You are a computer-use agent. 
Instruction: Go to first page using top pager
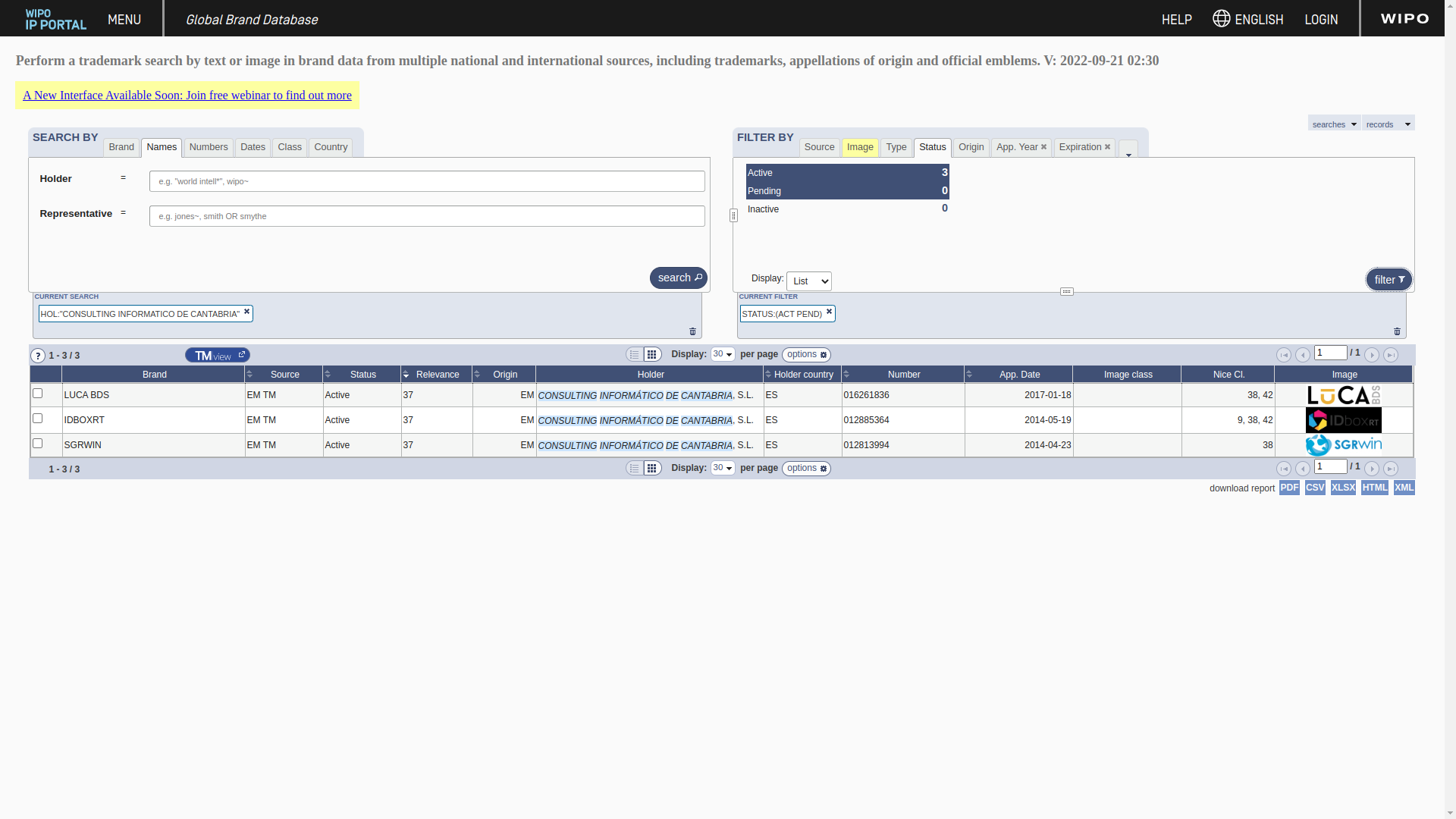click(x=1284, y=355)
